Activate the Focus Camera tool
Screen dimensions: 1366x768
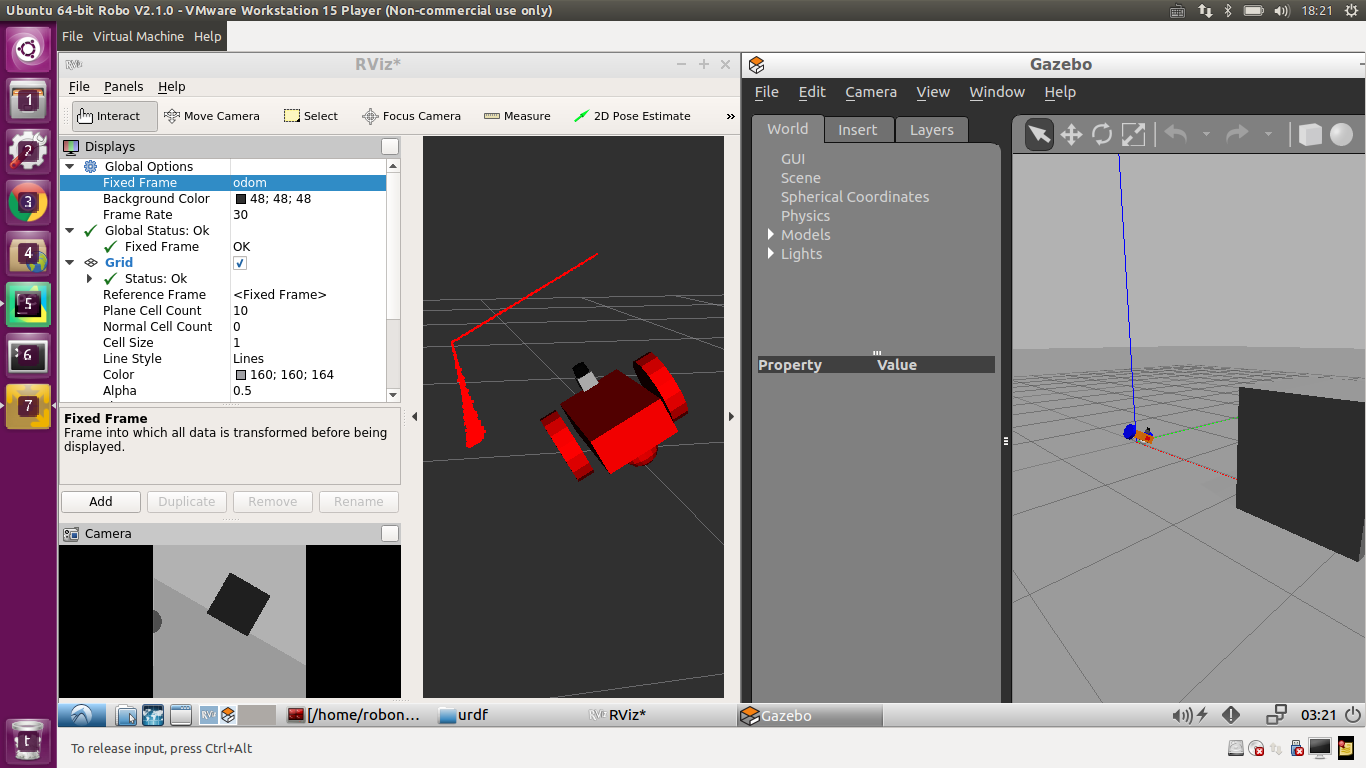411,116
